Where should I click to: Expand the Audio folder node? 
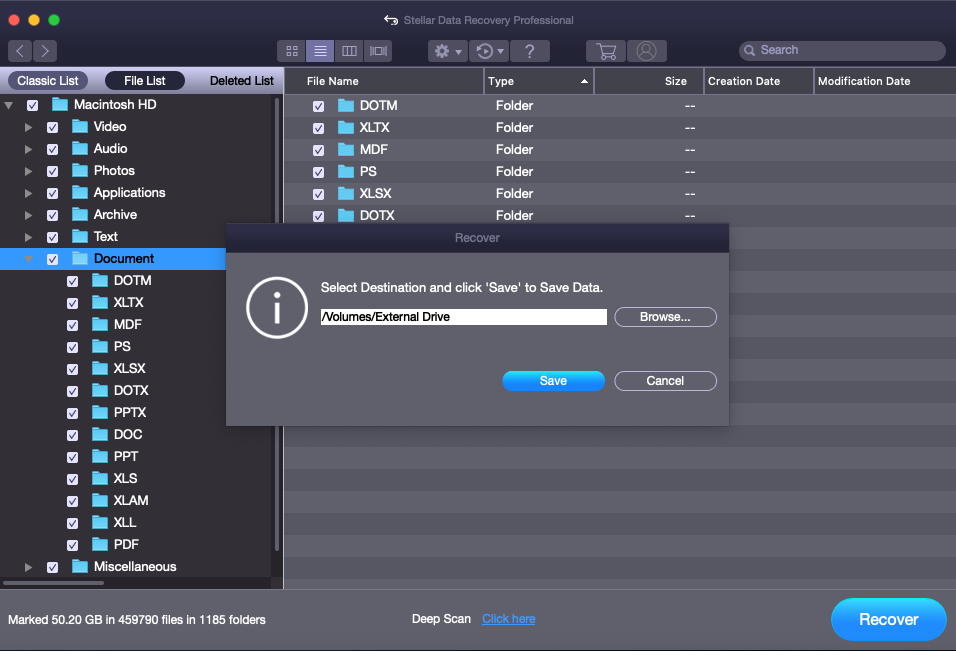click(x=28, y=149)
